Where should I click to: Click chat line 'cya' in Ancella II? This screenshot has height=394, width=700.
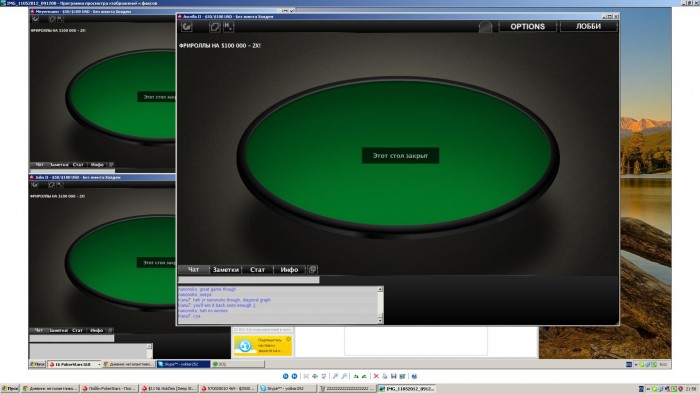click(x=189, y=316)
